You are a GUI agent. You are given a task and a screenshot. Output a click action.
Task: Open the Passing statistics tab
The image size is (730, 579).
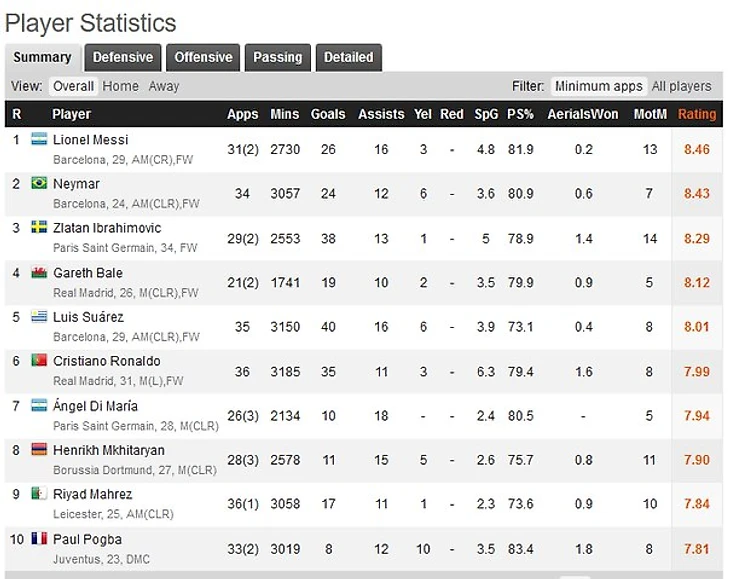tap(277, 57)
